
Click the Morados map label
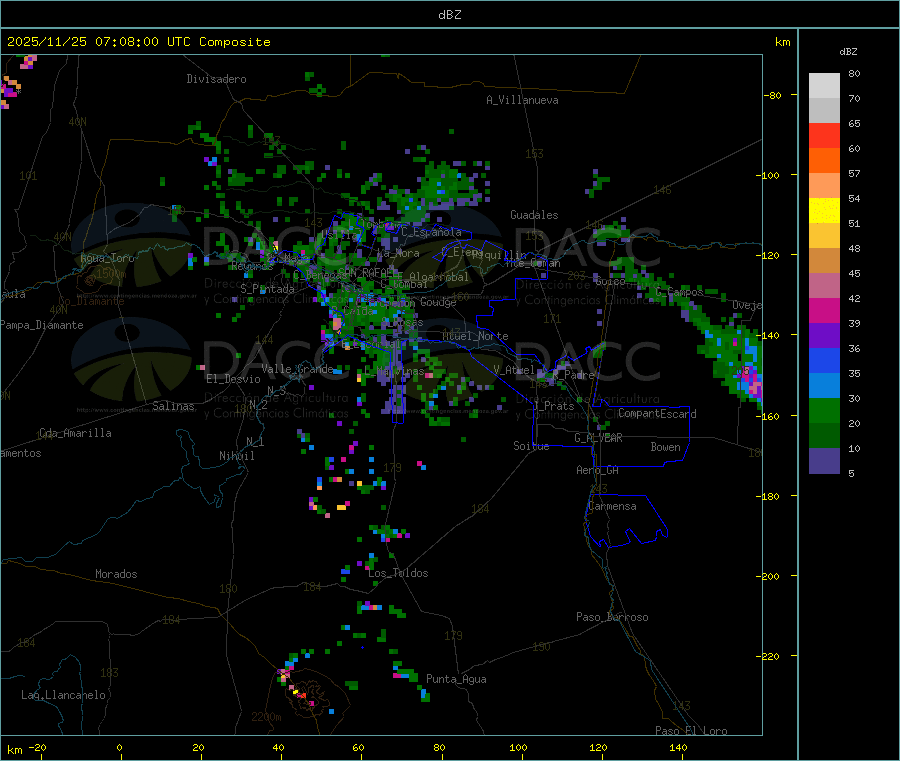[117, 574]
